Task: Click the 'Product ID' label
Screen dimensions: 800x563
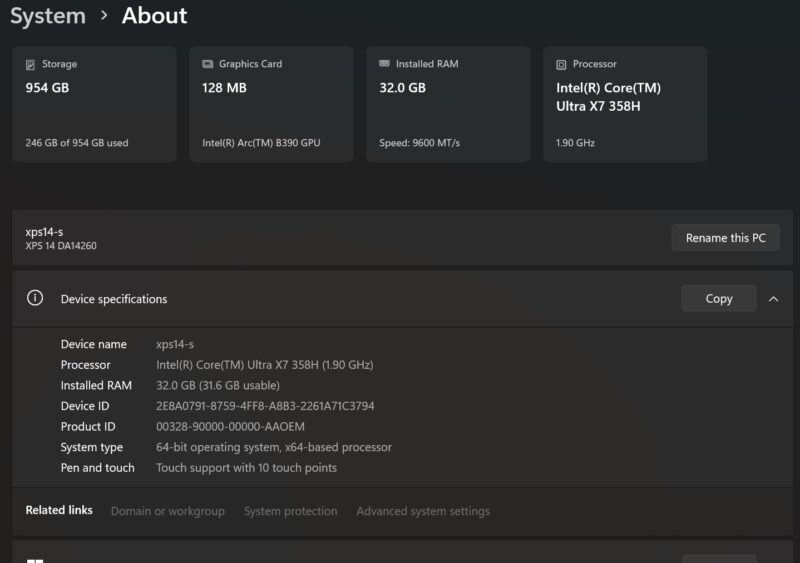Action: pyautogui.click(x=88, y=426)
